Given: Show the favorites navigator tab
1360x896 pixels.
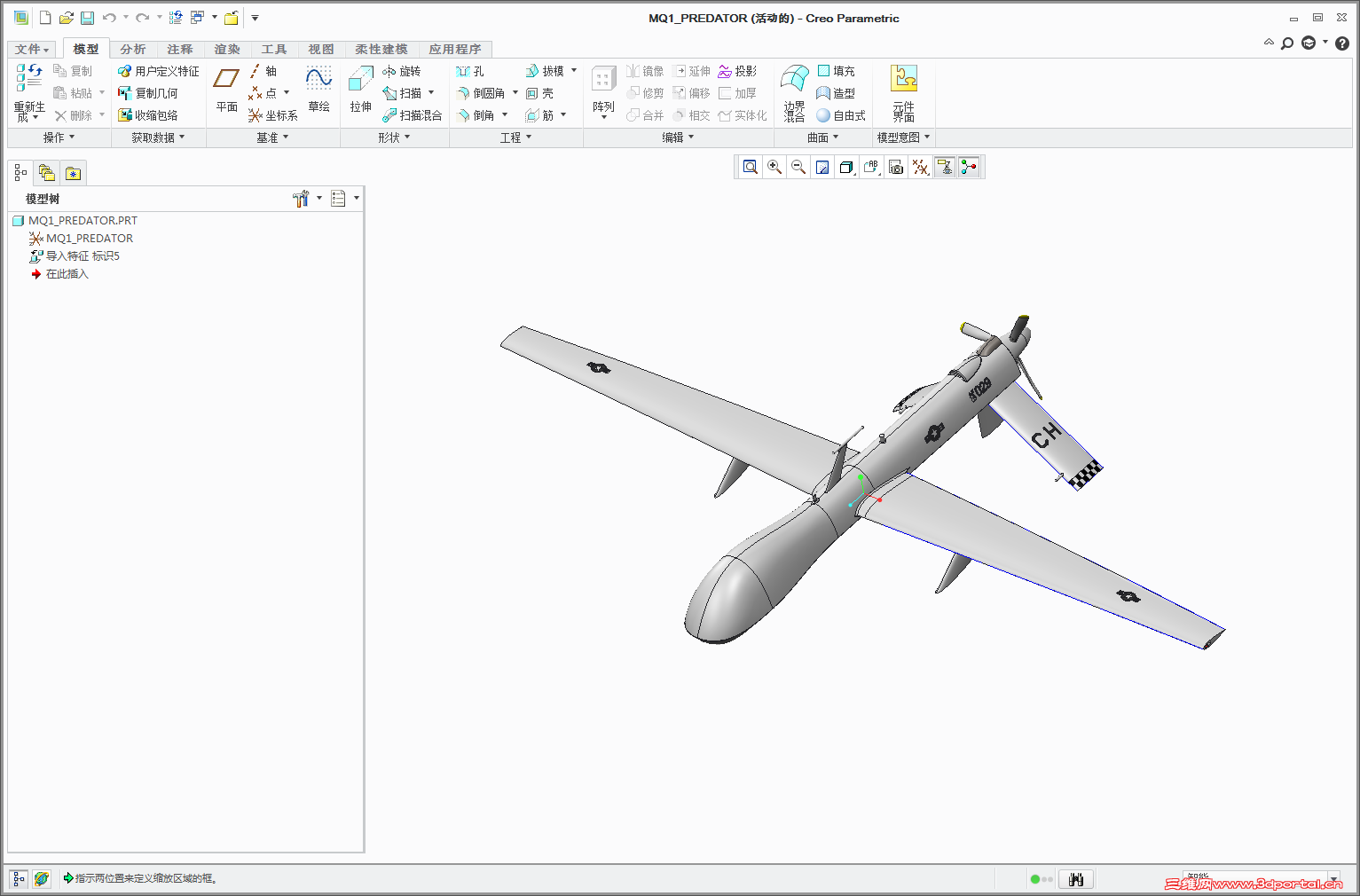Looking at the screenshot, I should [73, 173].
